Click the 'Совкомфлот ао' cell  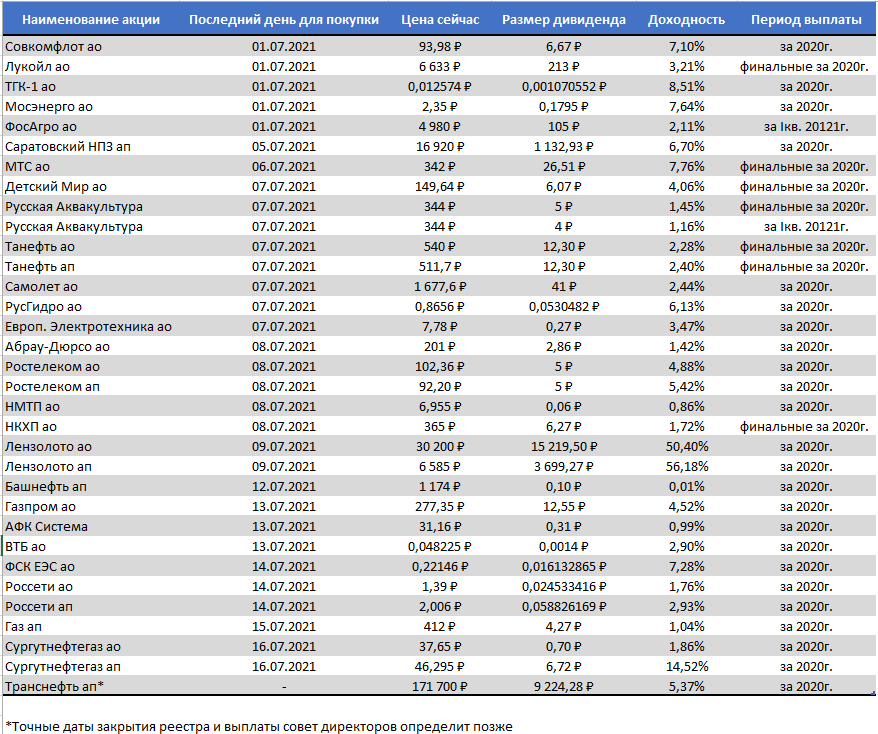53,46
